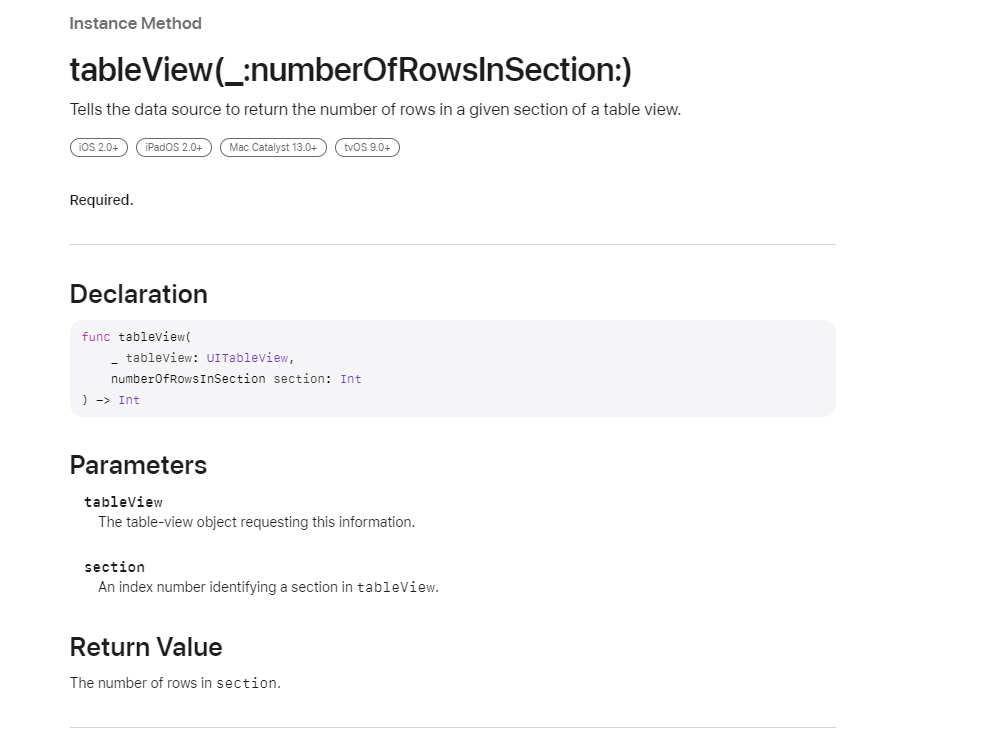
Task: Click the tvOS 9.0+ availability badge
Action: click(x=367, y=147)
